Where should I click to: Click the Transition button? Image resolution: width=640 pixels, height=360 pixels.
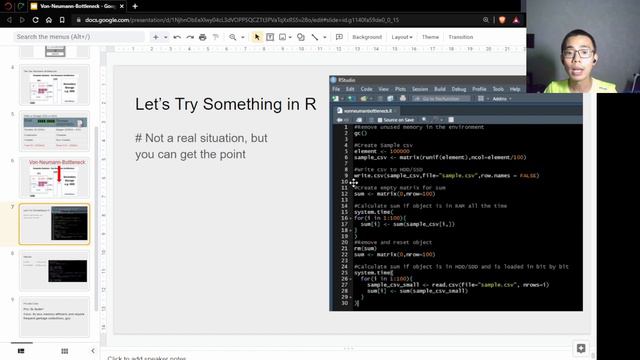click(460, 37)
